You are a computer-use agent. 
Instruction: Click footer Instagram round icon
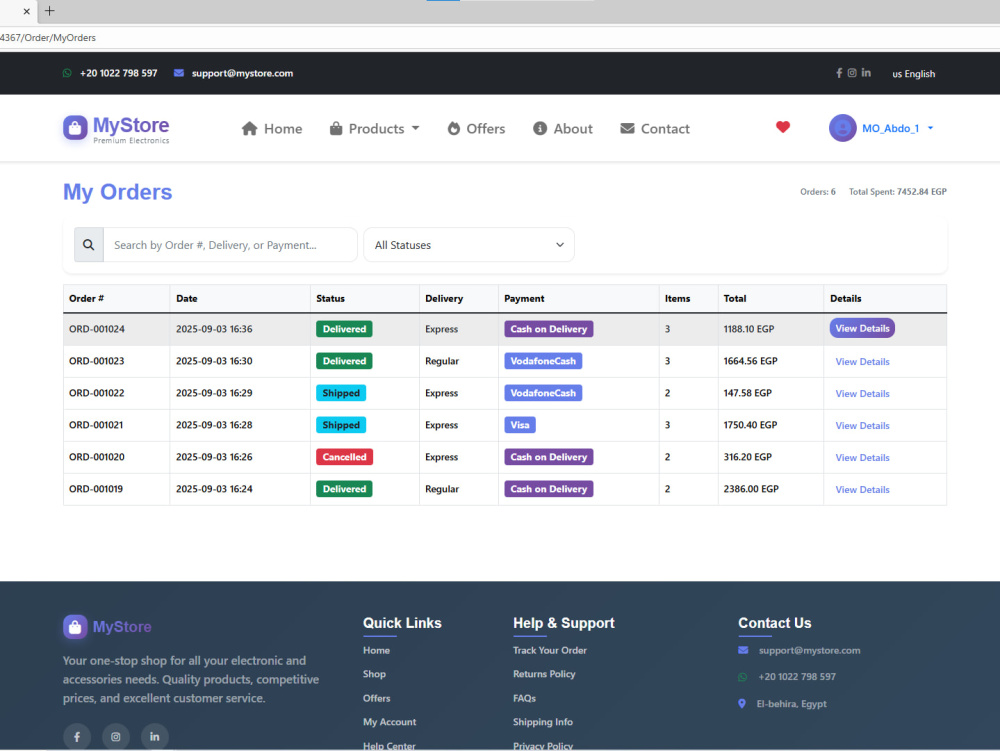click(115, 737)
